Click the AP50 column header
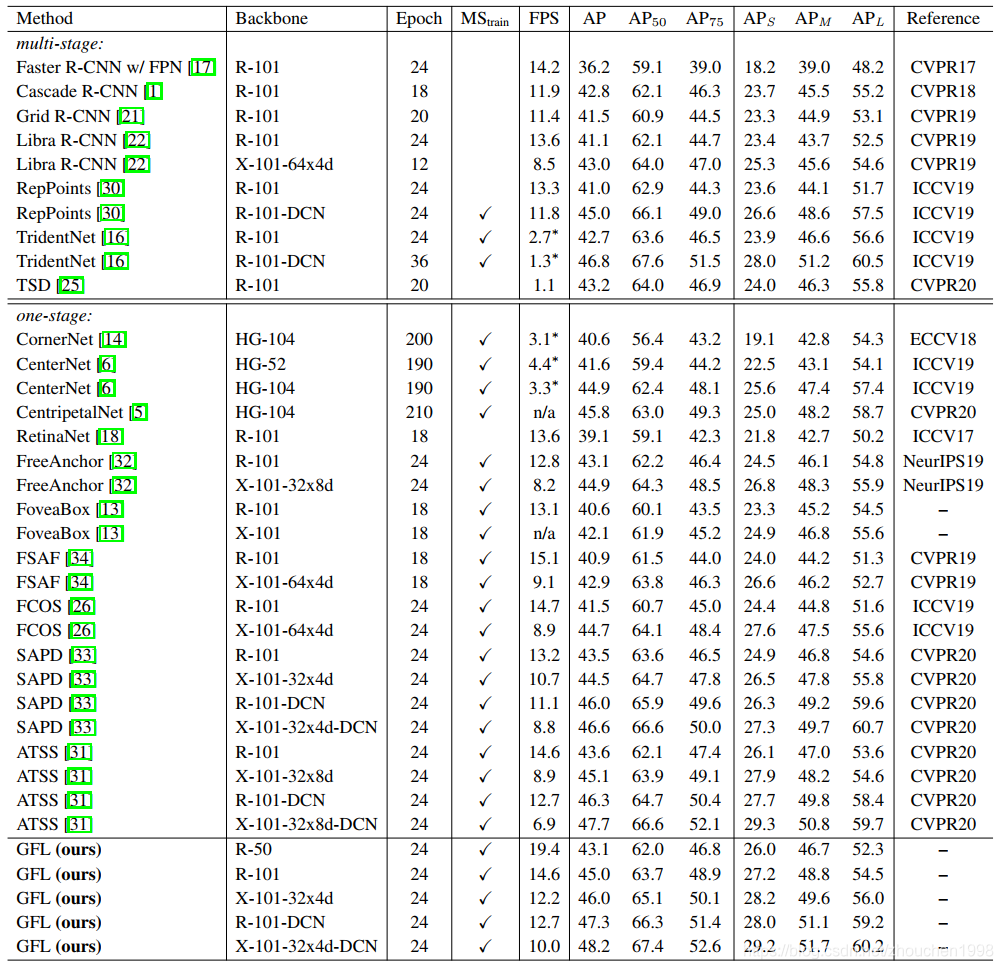 (x=647, y=19)
